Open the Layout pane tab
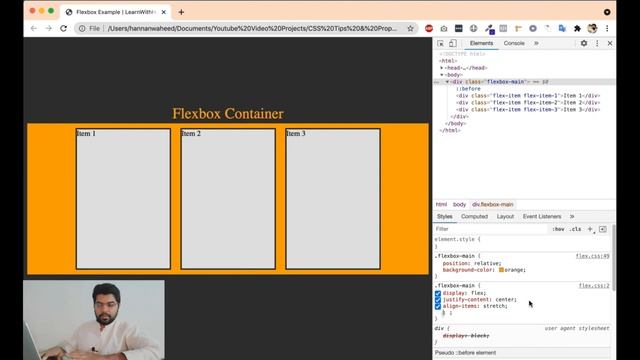640x360 pixels. pyautogui.click(x=505, y=217)
